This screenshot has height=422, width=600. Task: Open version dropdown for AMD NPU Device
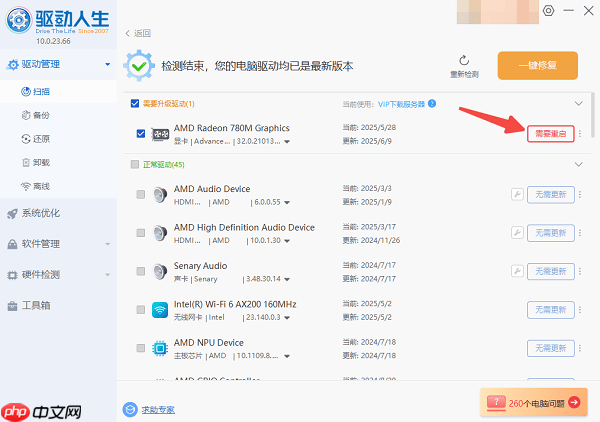[287, 356]
